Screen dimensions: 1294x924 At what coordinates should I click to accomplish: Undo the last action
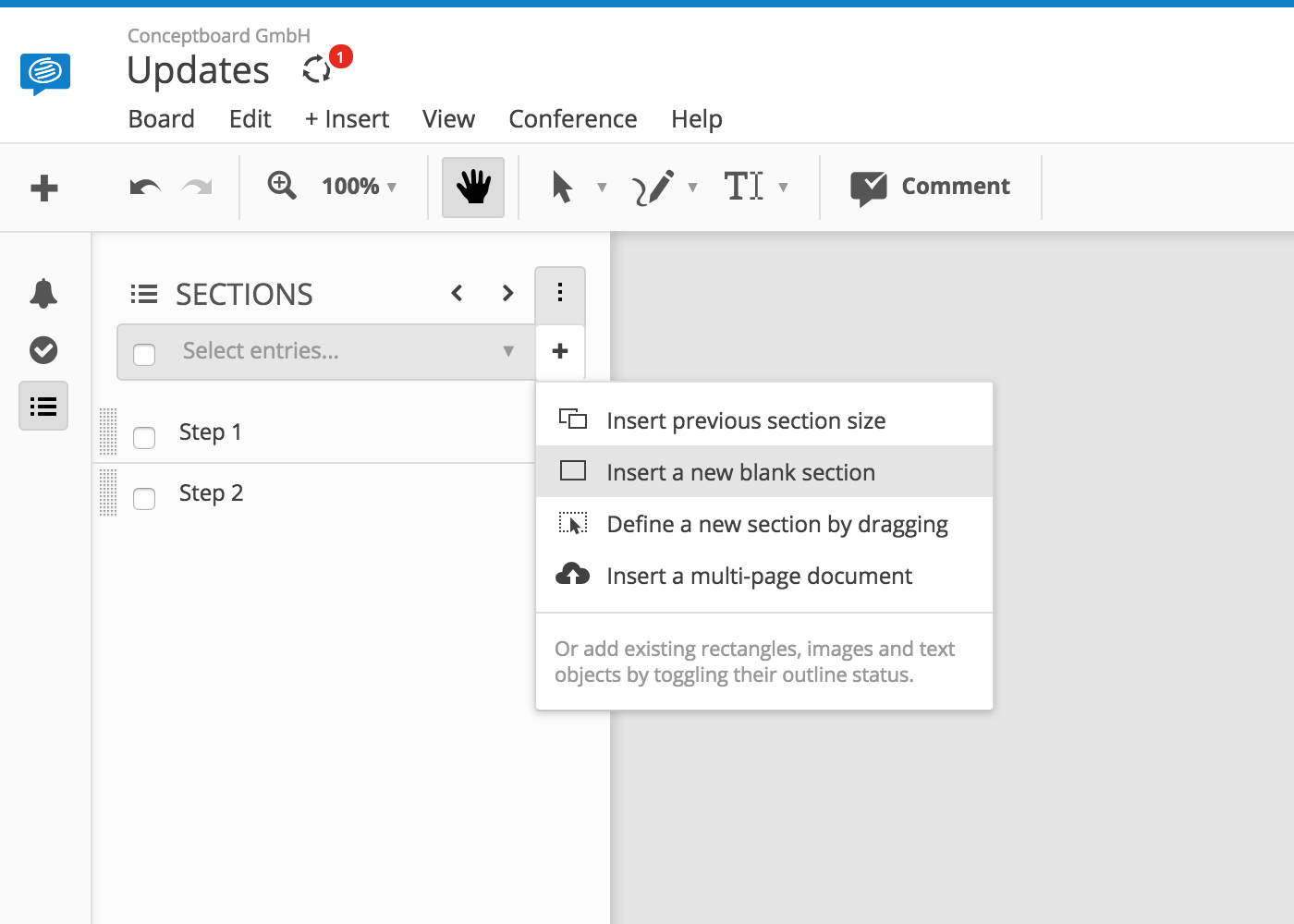point(145,188)
